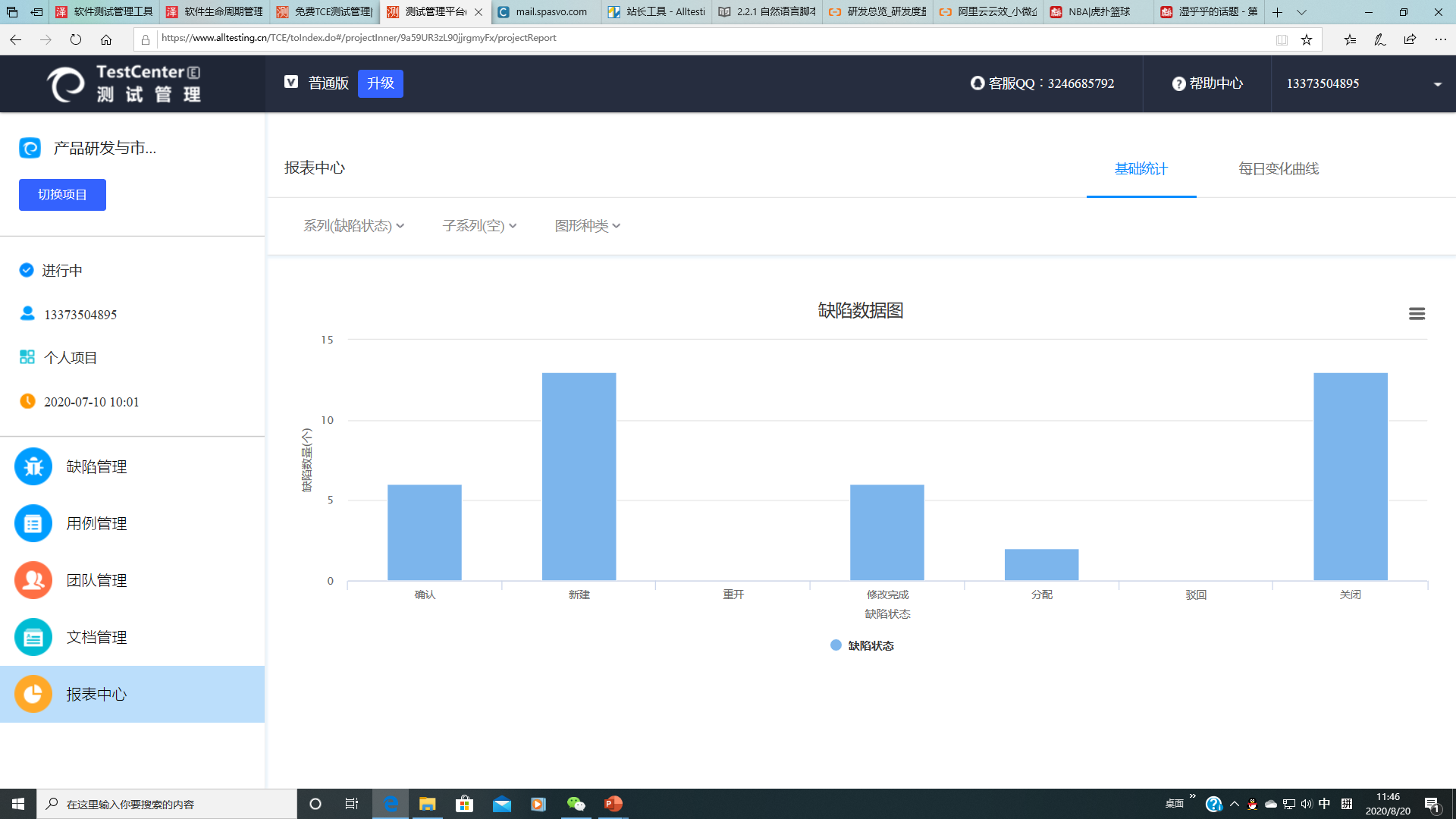
Task: Select 报表中心 report center in sidebar
Action: tap(96, 694)
